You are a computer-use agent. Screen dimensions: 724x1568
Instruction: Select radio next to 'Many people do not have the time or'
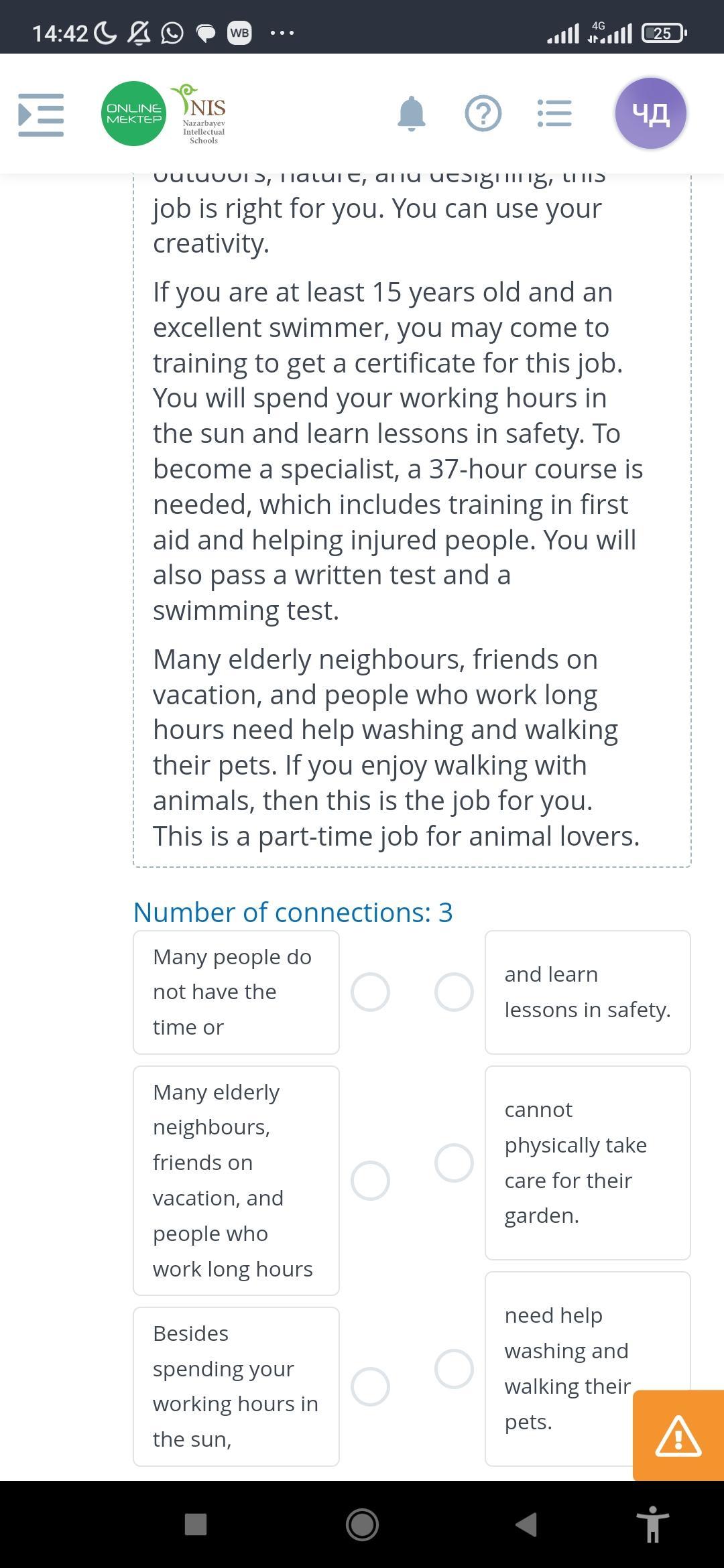(370, 992)
